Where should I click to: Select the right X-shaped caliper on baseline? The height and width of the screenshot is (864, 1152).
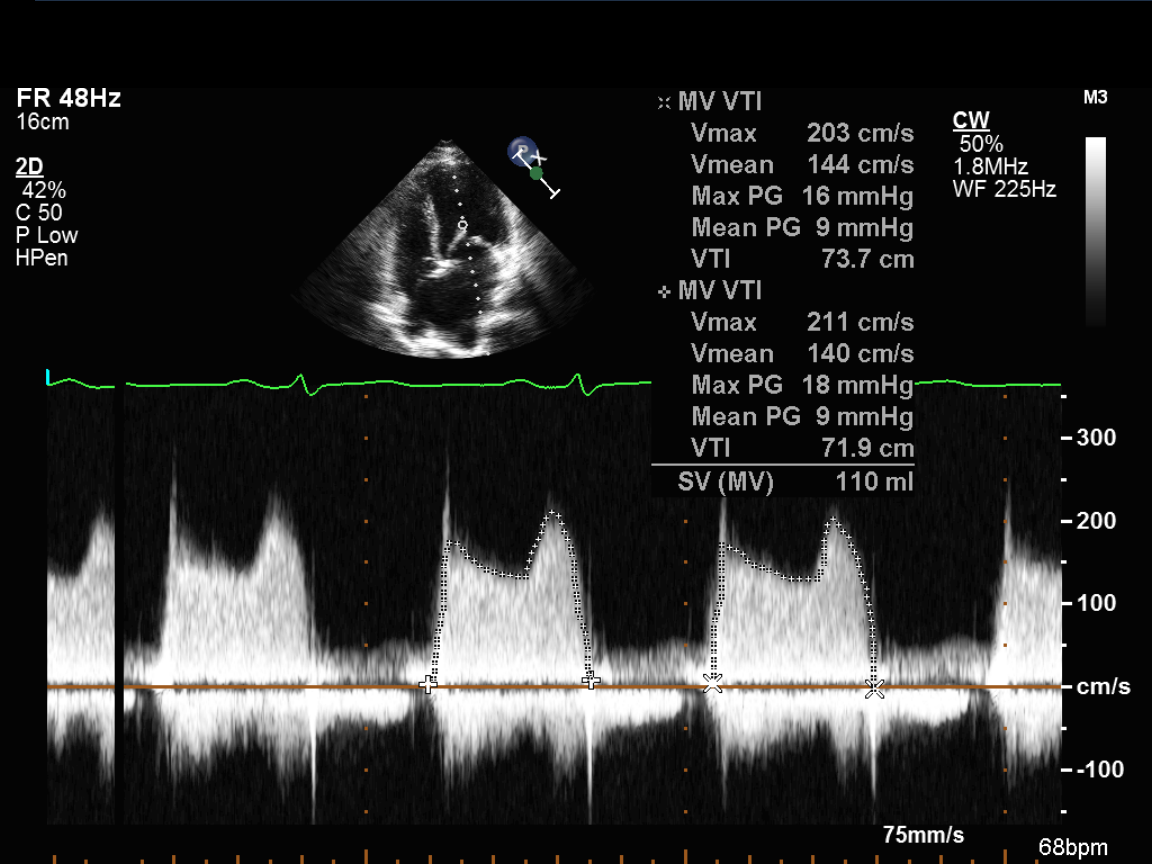pyautogui.click(x=875, y=687)
